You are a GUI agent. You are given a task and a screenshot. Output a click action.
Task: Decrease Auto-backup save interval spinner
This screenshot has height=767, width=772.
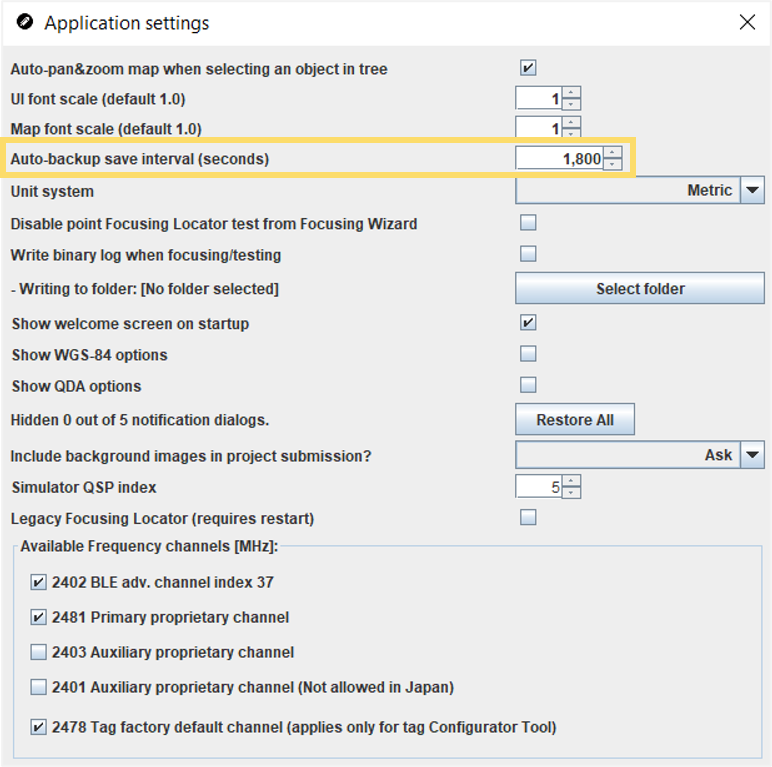(x=612, y=164)
